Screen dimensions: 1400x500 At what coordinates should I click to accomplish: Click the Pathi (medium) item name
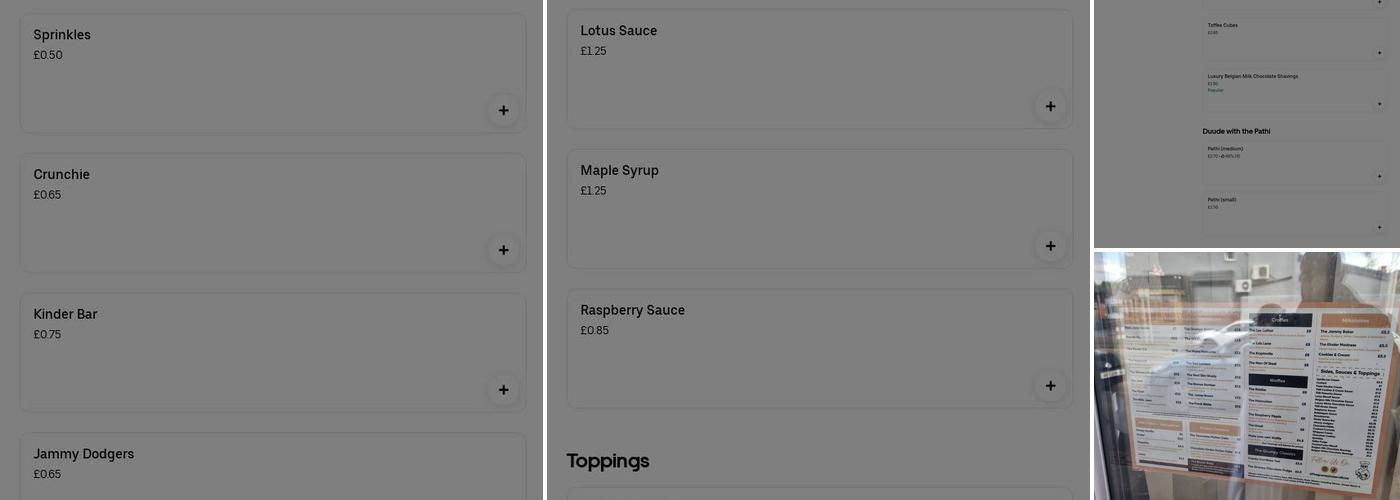[1225, 149]
